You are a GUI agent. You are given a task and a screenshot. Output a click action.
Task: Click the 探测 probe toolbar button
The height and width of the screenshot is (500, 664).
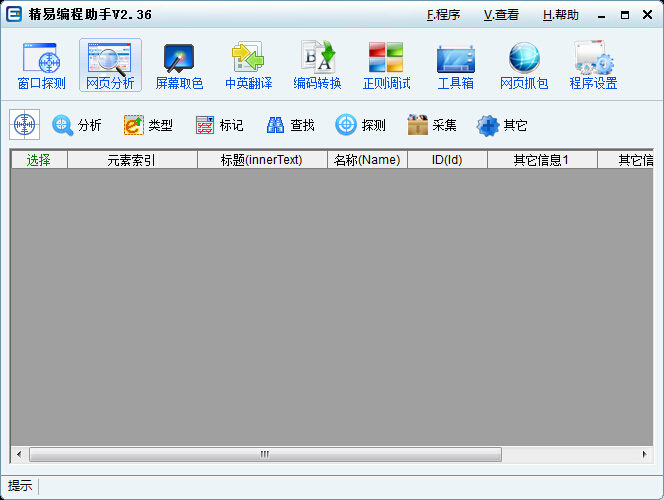[360, 125]
